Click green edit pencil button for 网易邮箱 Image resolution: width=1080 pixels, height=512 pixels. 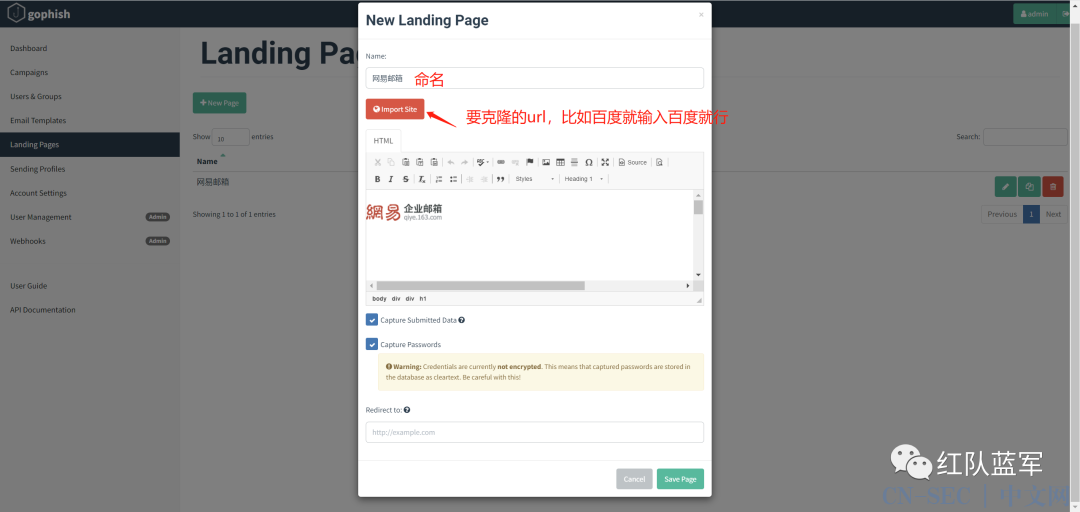1006,187
